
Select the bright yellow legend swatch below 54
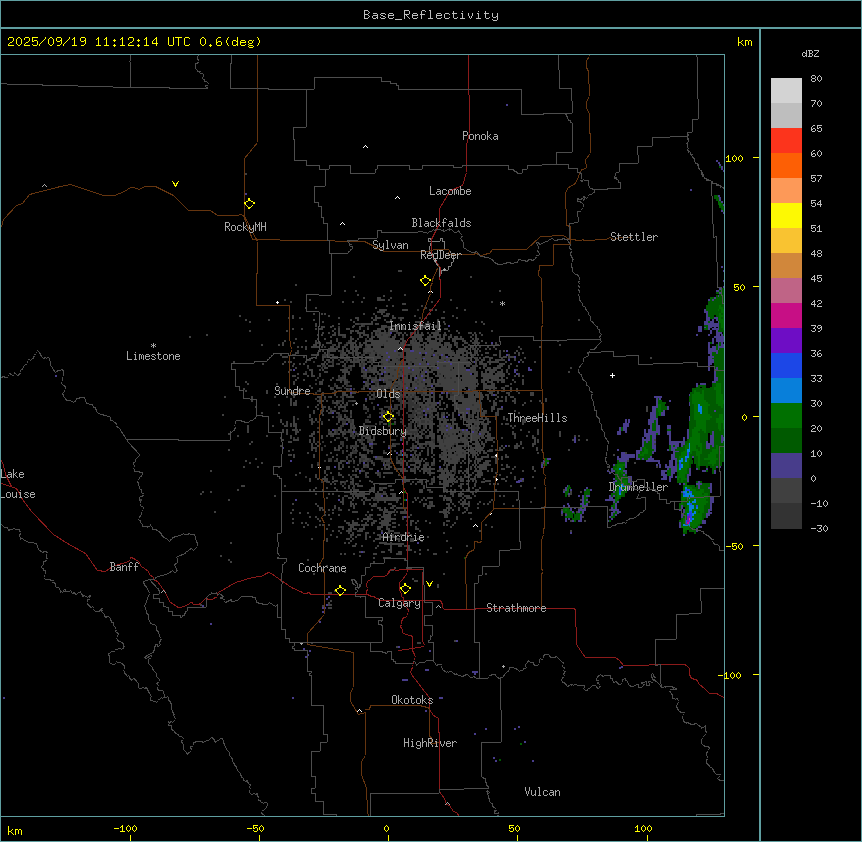[x=786, y=216]
